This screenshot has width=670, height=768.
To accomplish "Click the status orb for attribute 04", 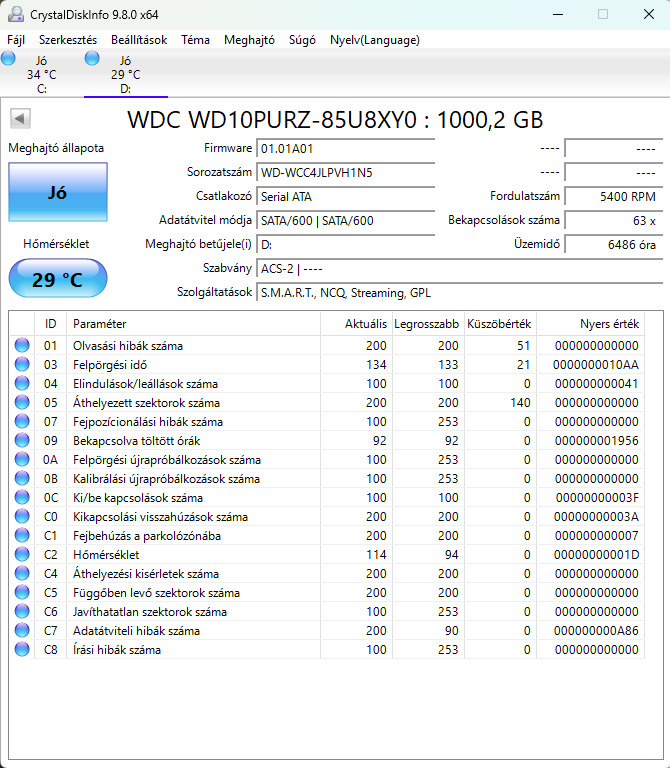I will pyautogui.click(x=22, y=384).
